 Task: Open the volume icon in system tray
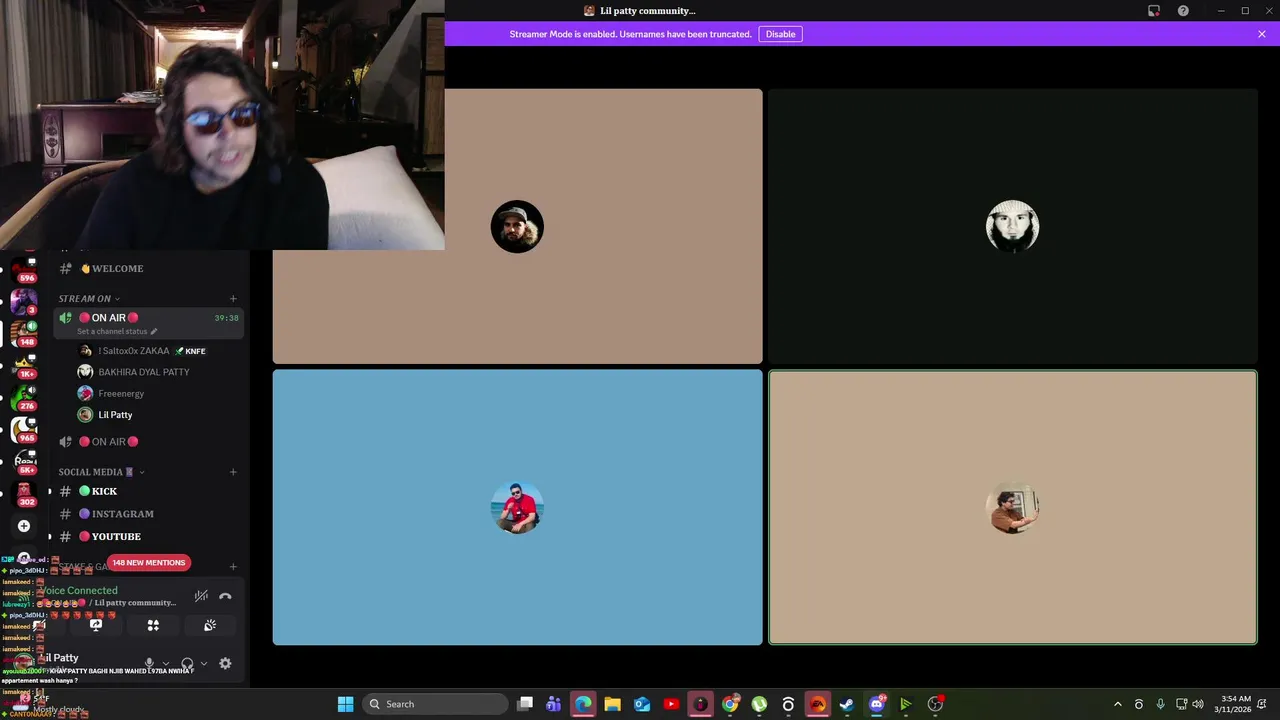[x=1198, y=704]
